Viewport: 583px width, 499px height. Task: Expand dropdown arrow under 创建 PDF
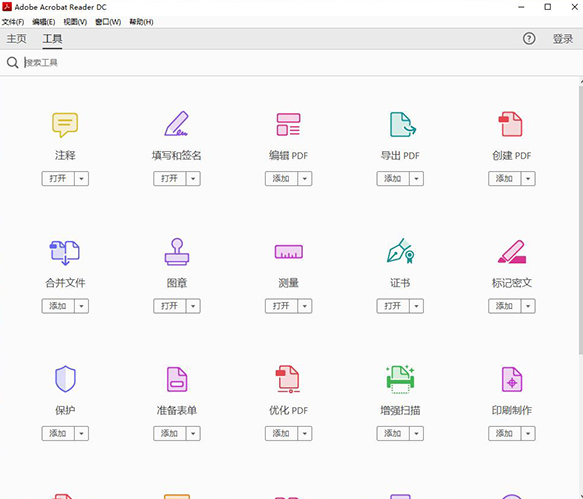(x=528, y=179)
